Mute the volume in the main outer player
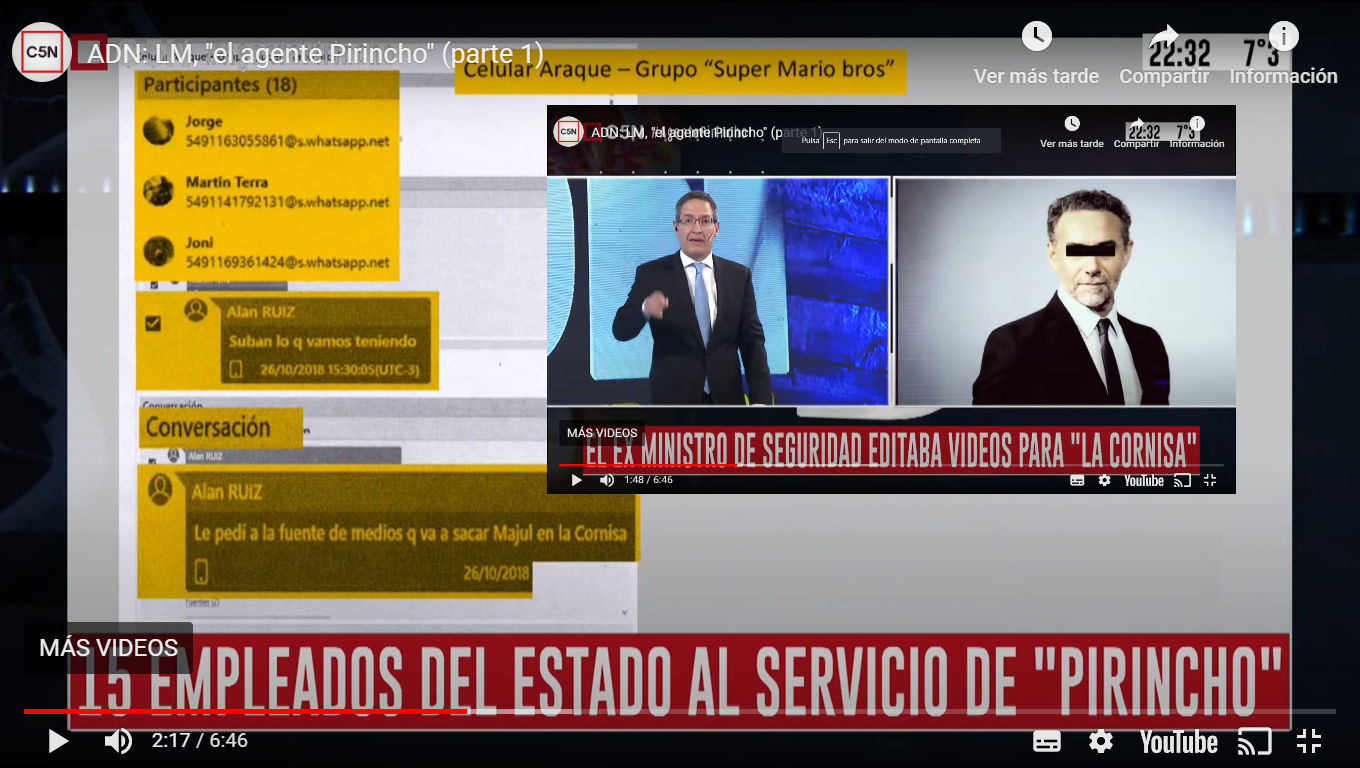 point(118,741)
